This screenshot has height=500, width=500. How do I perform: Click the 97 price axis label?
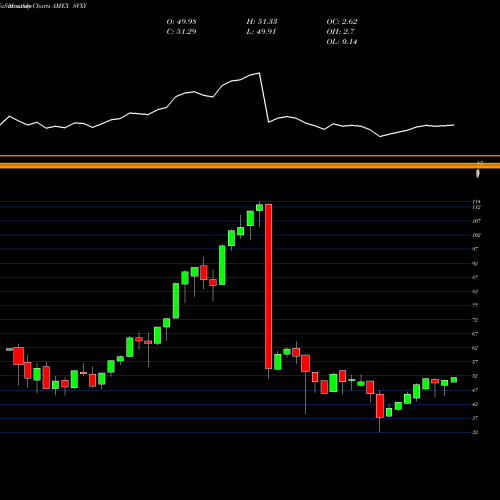coord(475,249)
